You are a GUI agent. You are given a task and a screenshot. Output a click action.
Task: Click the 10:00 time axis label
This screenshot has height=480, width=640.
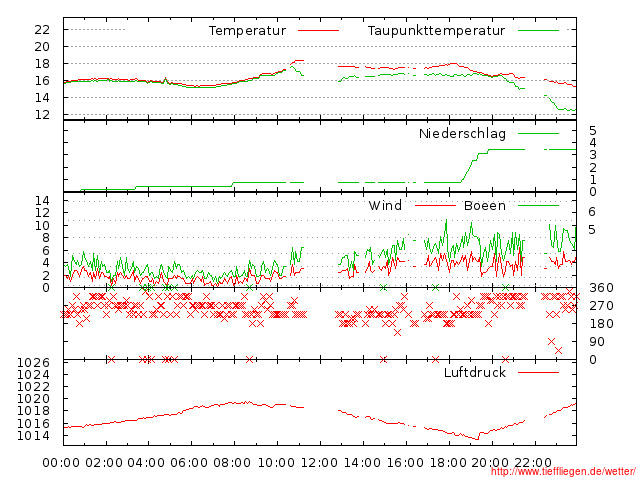click(276, 463)
